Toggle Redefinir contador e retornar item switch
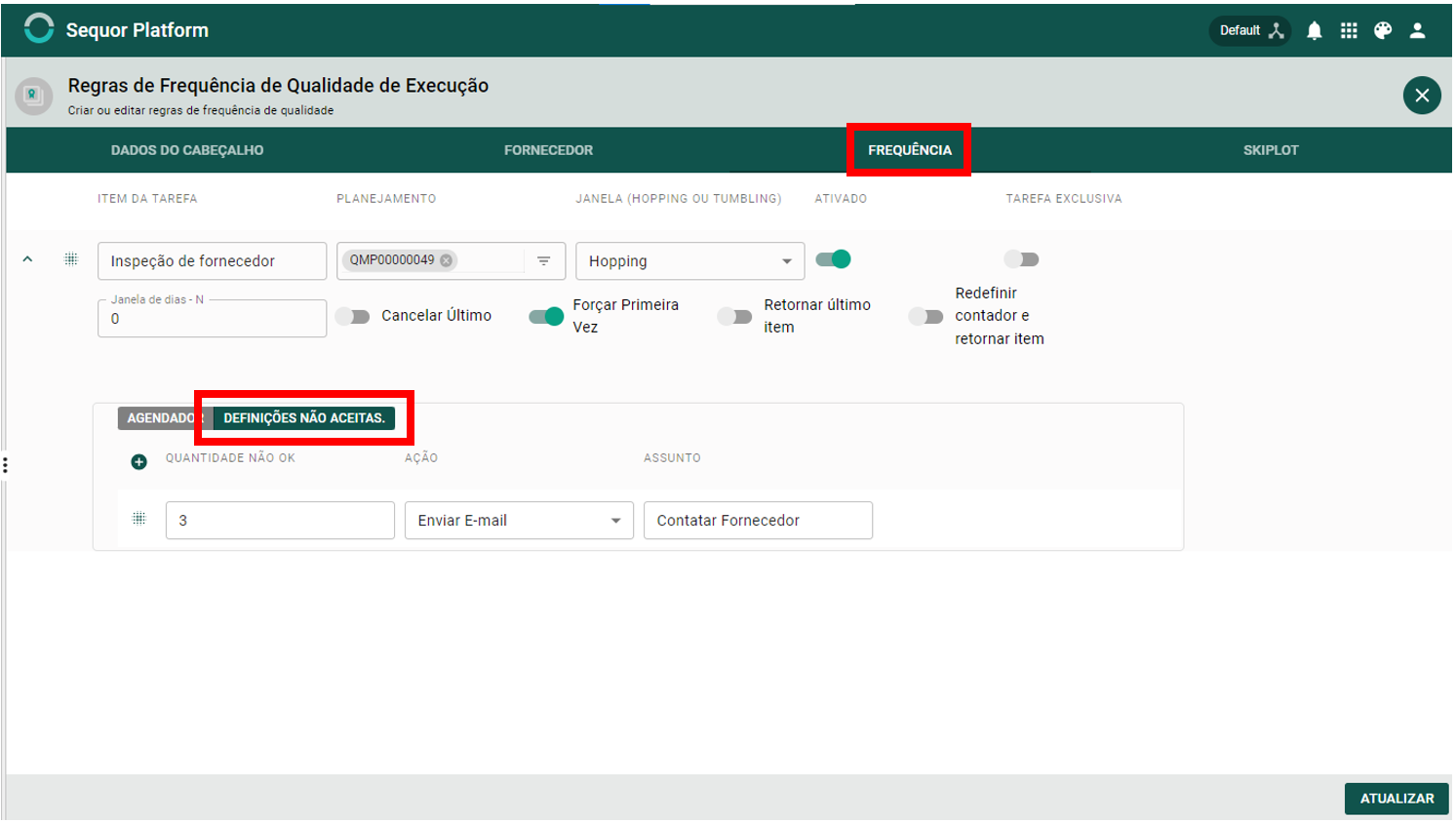This screenshot has height=823, width=1456. (925, 316)
